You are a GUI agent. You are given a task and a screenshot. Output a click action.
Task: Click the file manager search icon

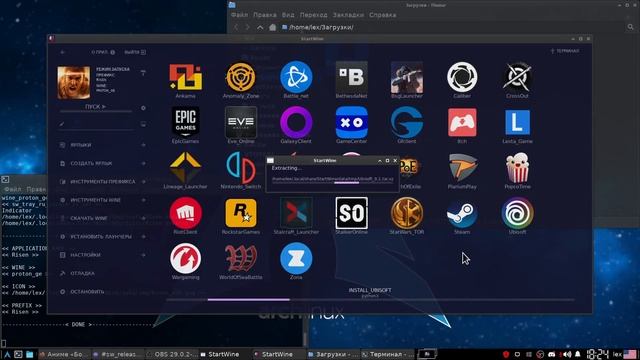pyautogui.click(x=631, y=27)
